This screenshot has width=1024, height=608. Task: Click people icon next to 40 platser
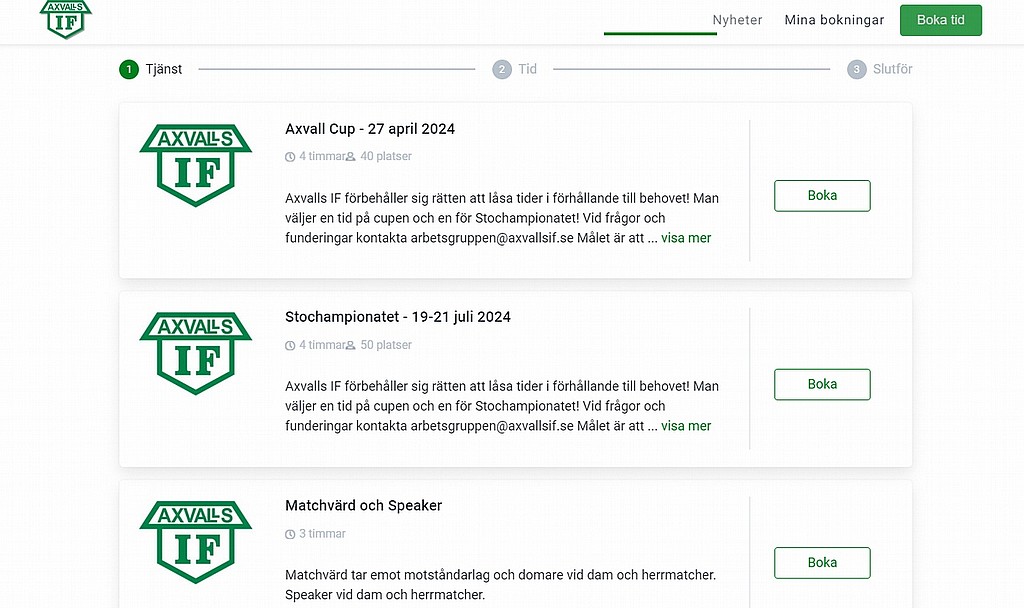pyautogui.click(x=351, y=157)
